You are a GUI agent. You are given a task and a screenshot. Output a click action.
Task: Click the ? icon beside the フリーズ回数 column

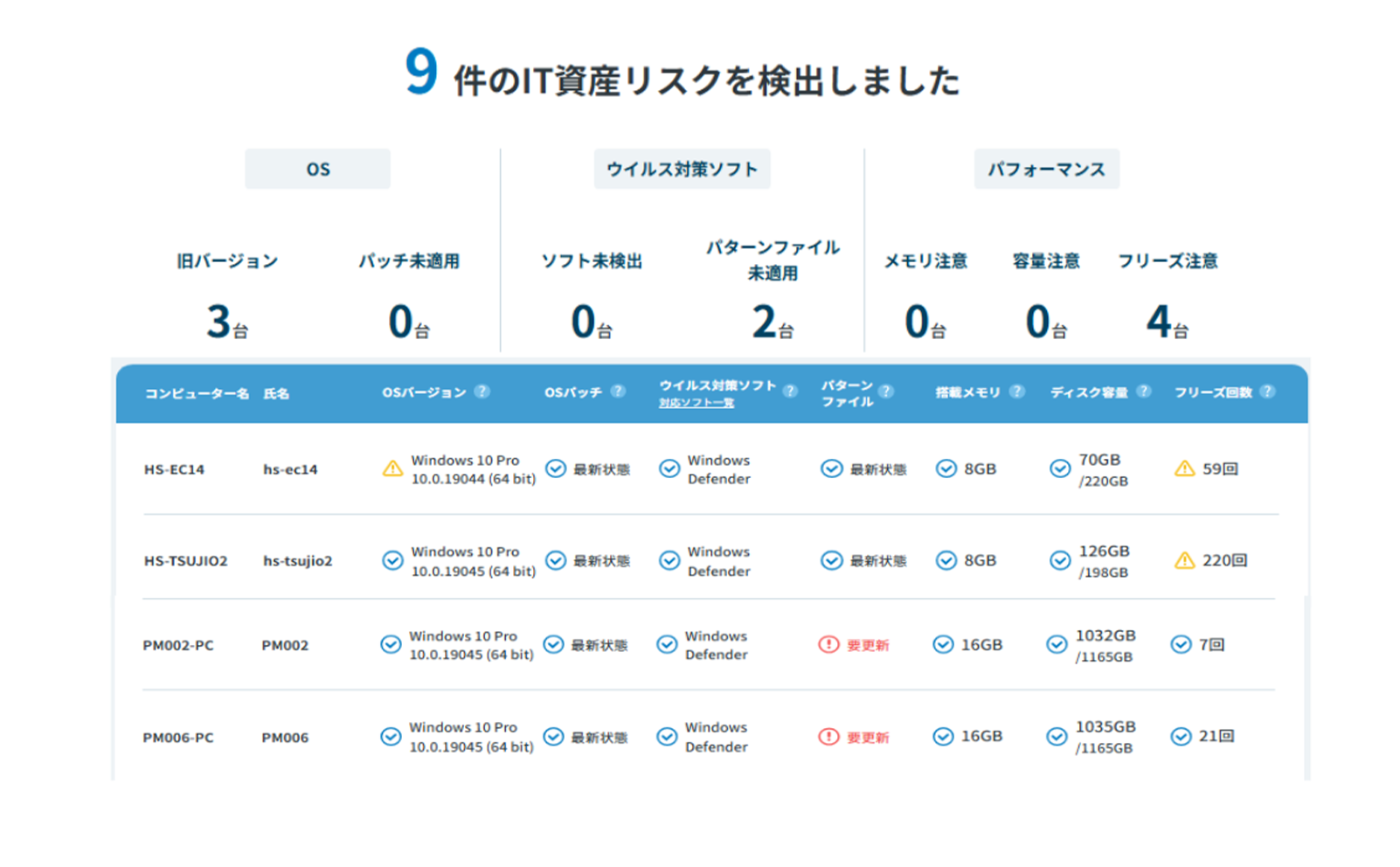[x=1268, y=392]
